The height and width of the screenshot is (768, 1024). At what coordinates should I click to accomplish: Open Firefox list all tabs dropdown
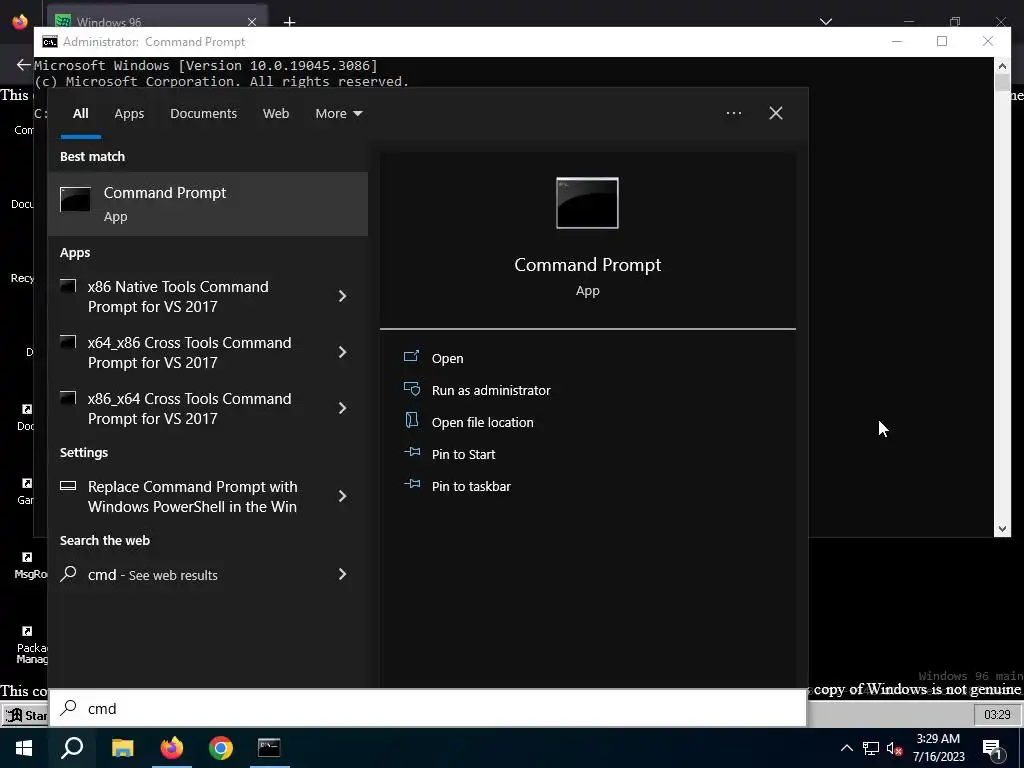coord(826,22)
